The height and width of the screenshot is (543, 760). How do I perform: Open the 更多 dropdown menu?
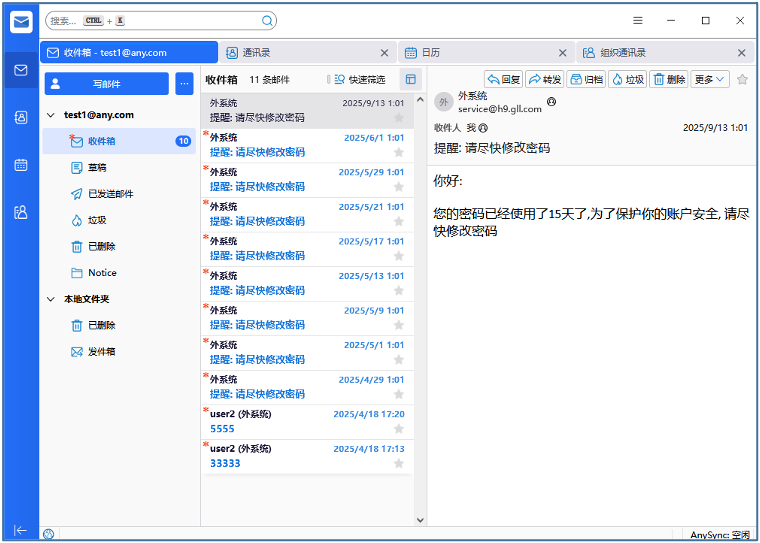click(x=710, y=79)
